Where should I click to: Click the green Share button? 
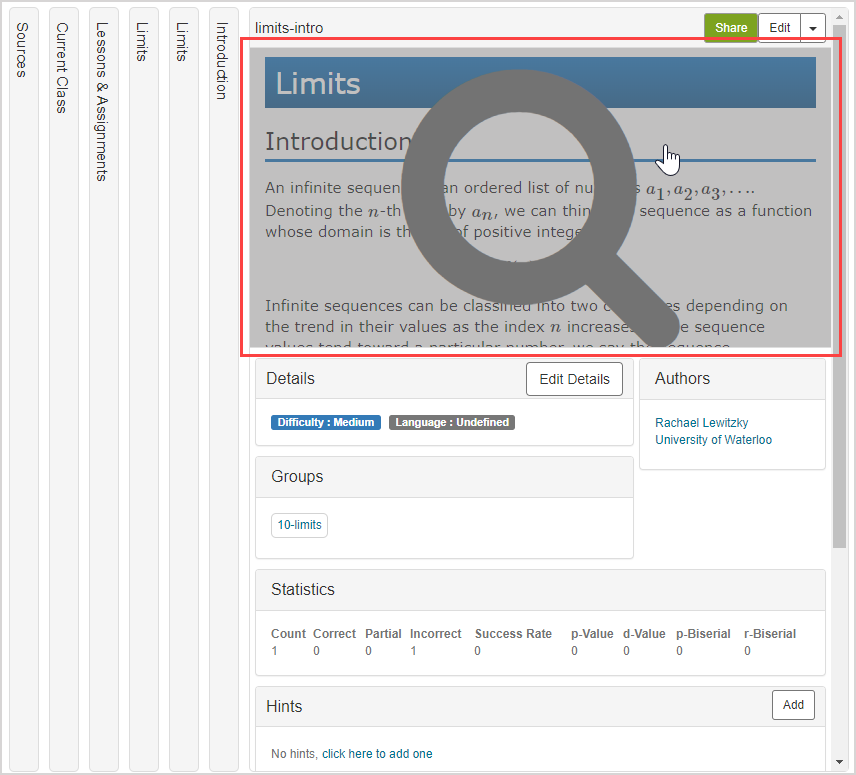tap(730, 28)
